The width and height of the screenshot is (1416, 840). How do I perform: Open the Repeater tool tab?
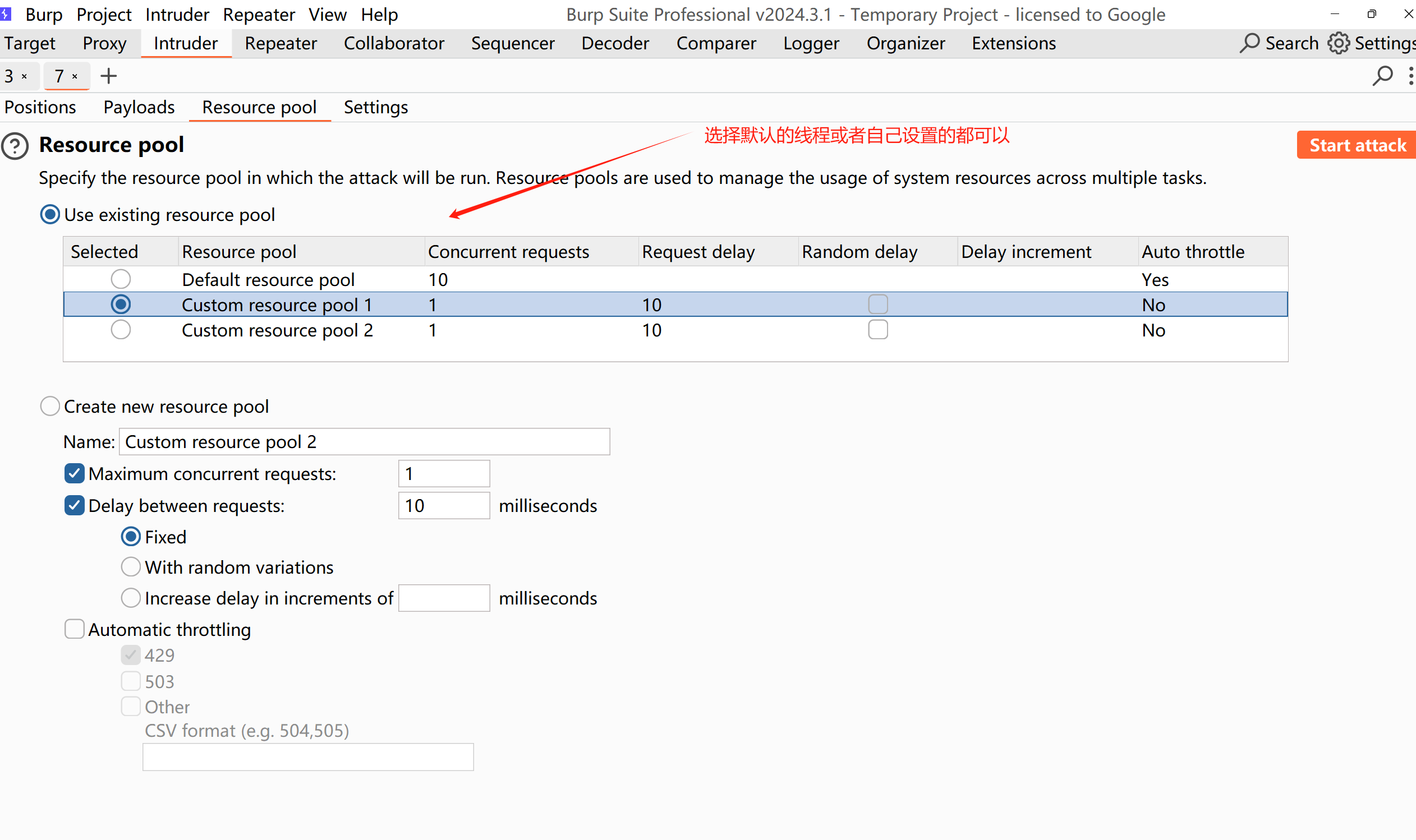point(281,44)
